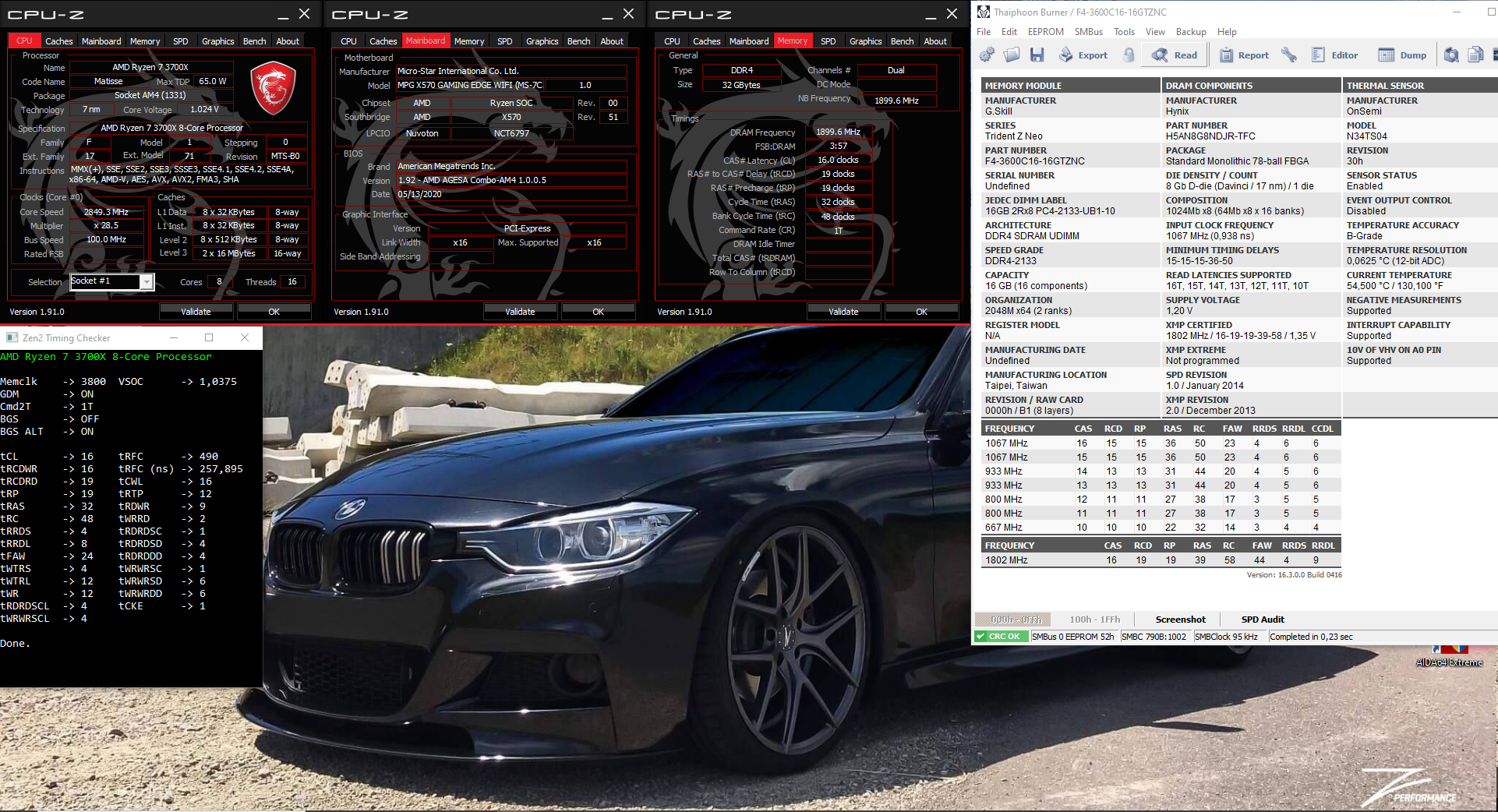Click the VSOC 1,0375 value in Timing Checker
1498x812 pixels.
218,382
